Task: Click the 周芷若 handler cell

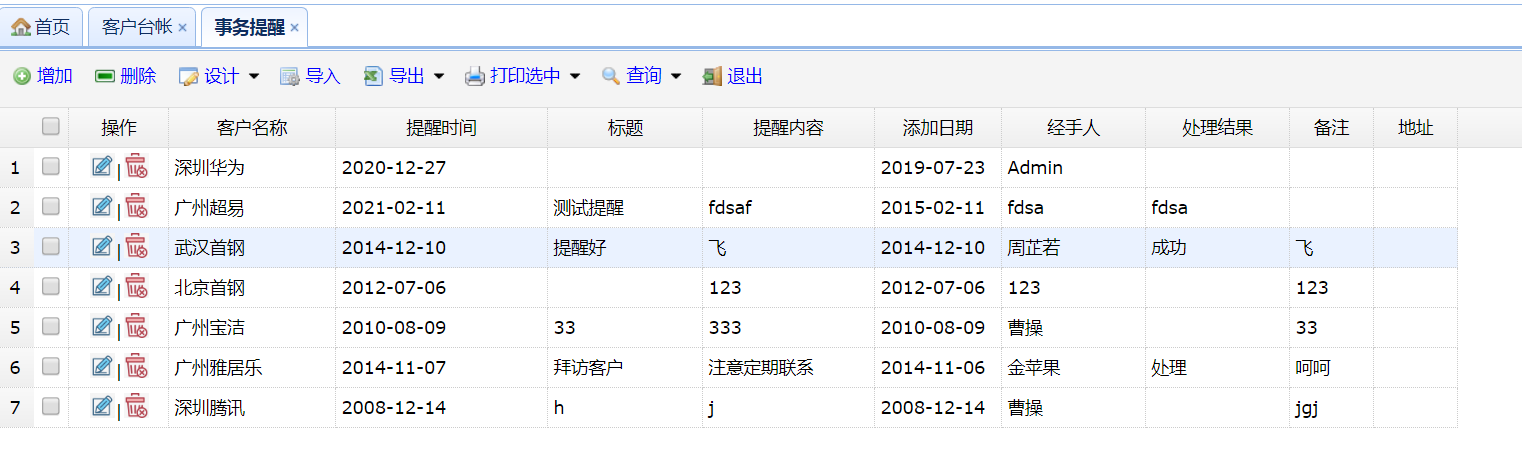Action: tap(1074, 248)
